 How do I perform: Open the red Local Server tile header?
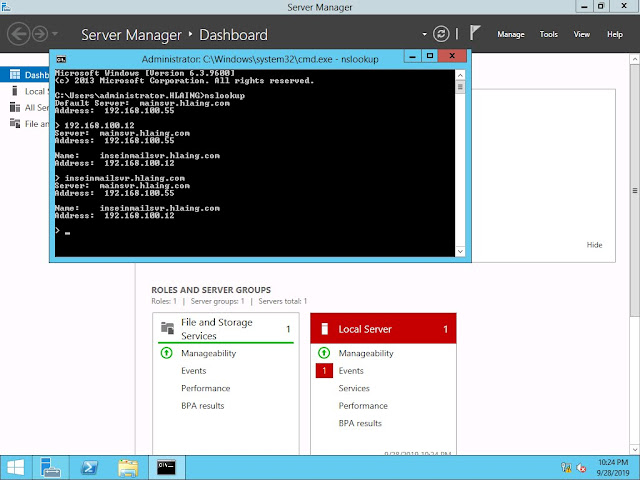(x=383, y=329)
